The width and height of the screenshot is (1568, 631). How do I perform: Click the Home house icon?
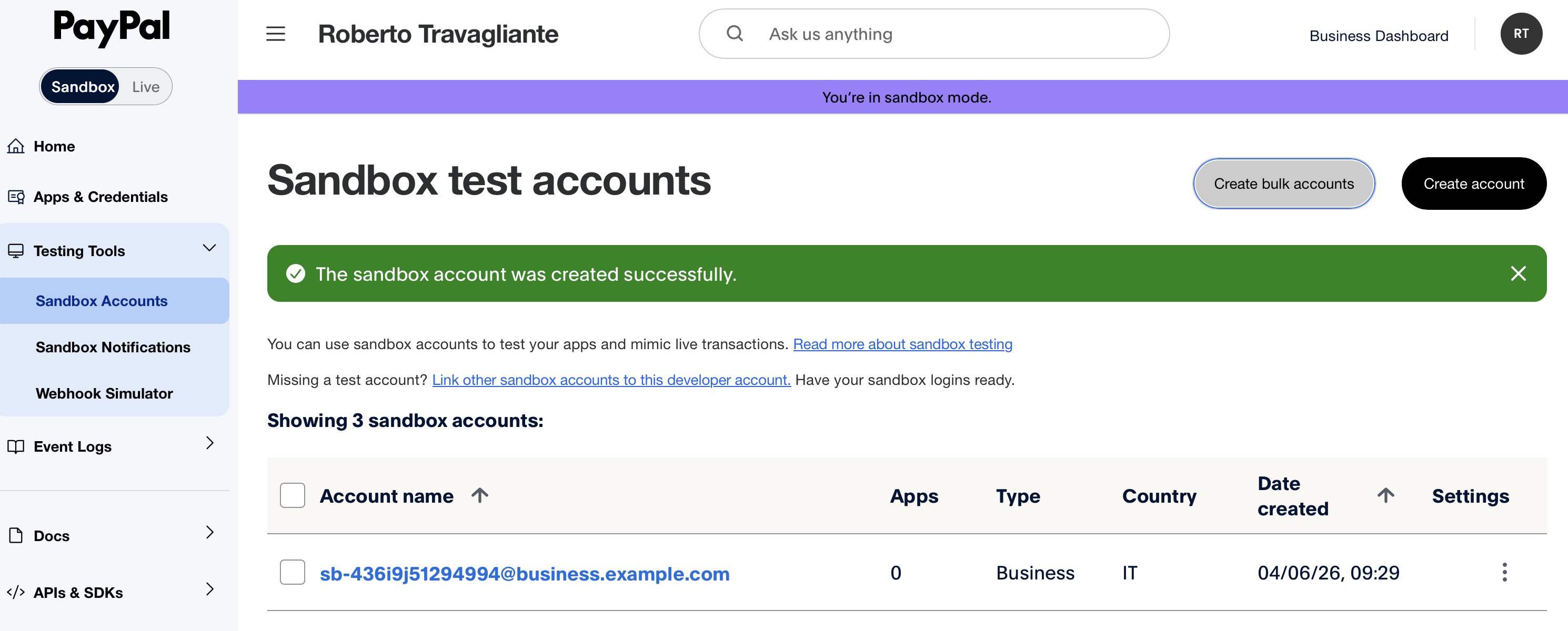pos(16,146)
